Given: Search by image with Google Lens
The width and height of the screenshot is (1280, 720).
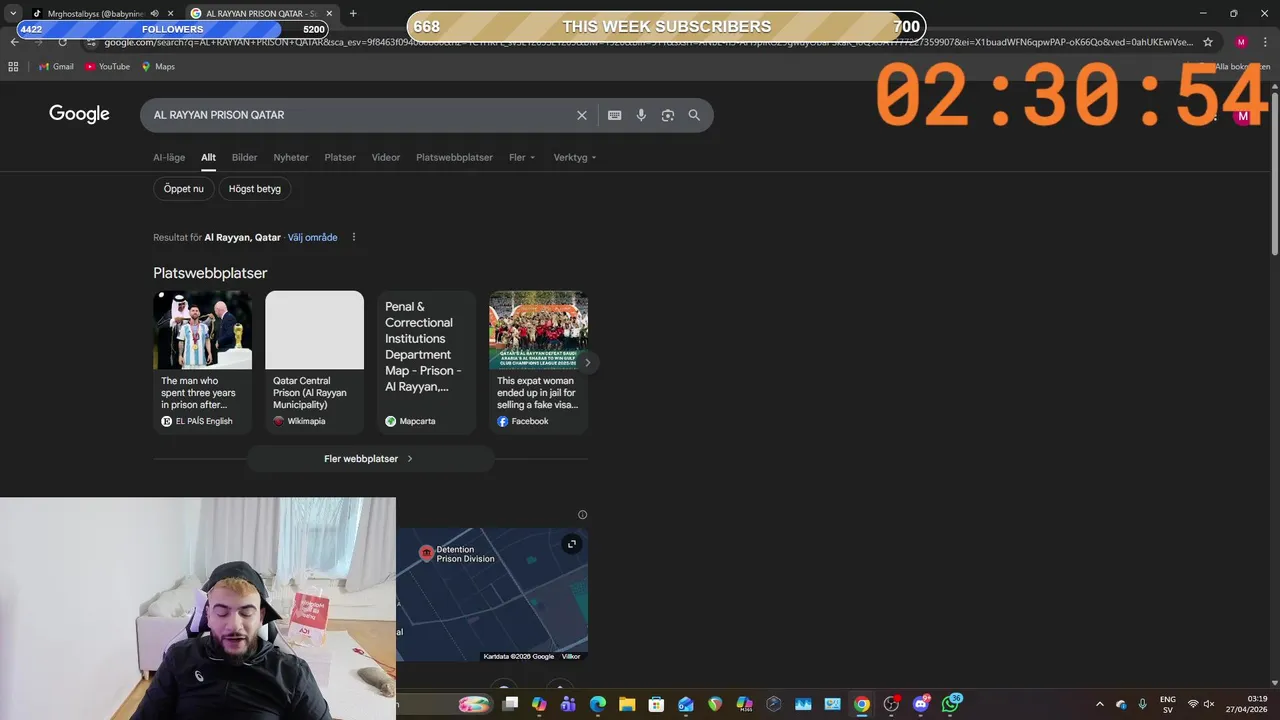Looking at the screenshot, I should [x=668, y=115].
